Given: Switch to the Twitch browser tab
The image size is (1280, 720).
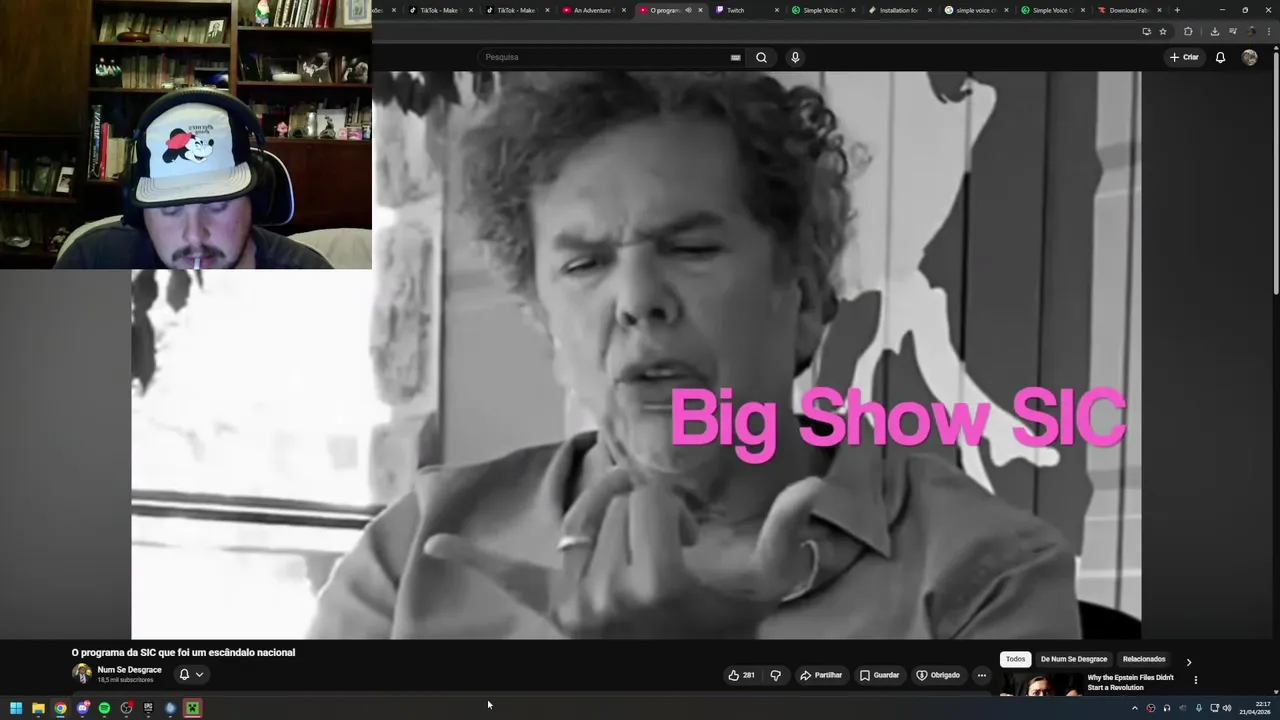Looking at the screenshot, I should [x=745, y=10].
